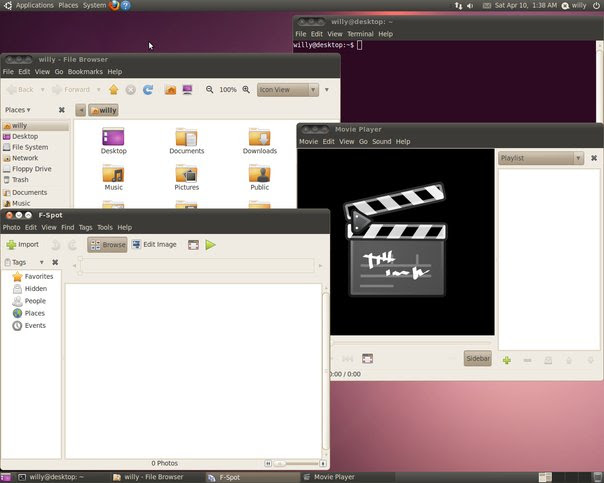Open the Sound menu in Movie Player
The height and width of the screenshot is (483, 604).
pyautogui.click(x=381, y=142)
